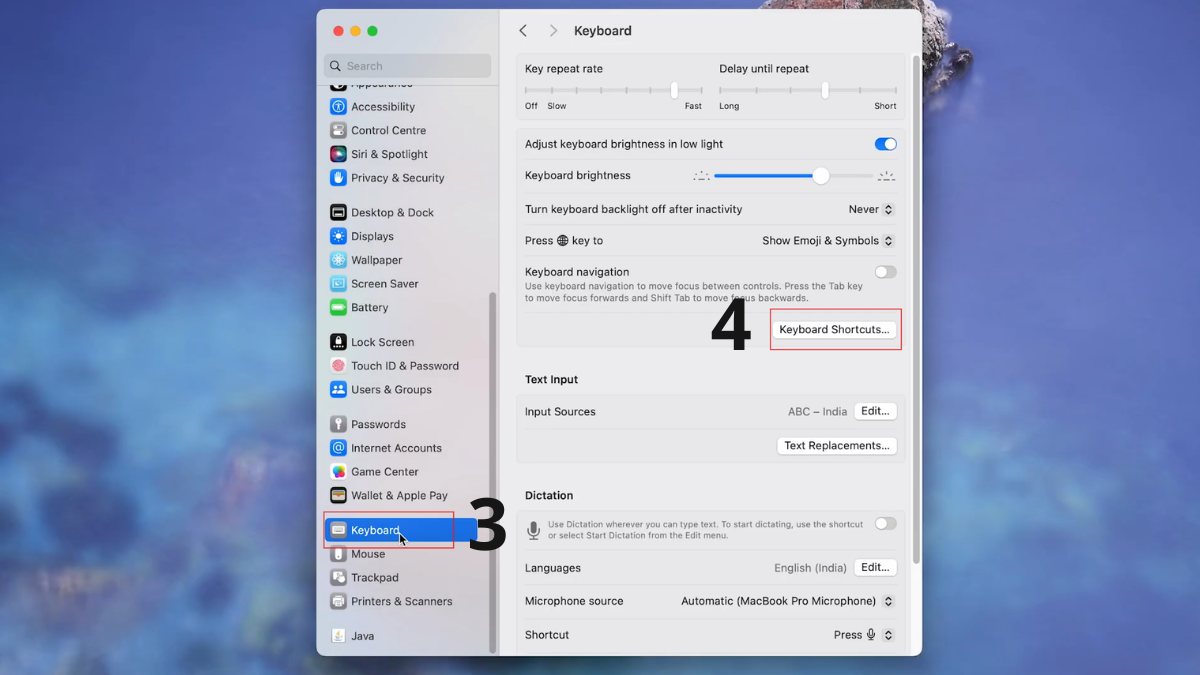
Task: Click the Delay until repeat slider
Action: 808,90
